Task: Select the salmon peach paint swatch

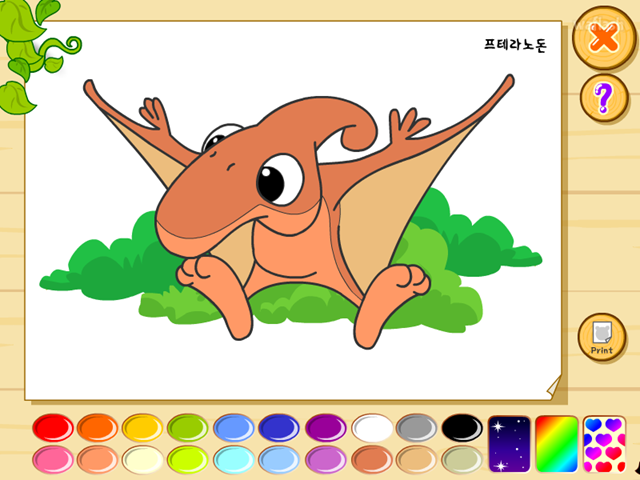Action: (x=98, y=460)
